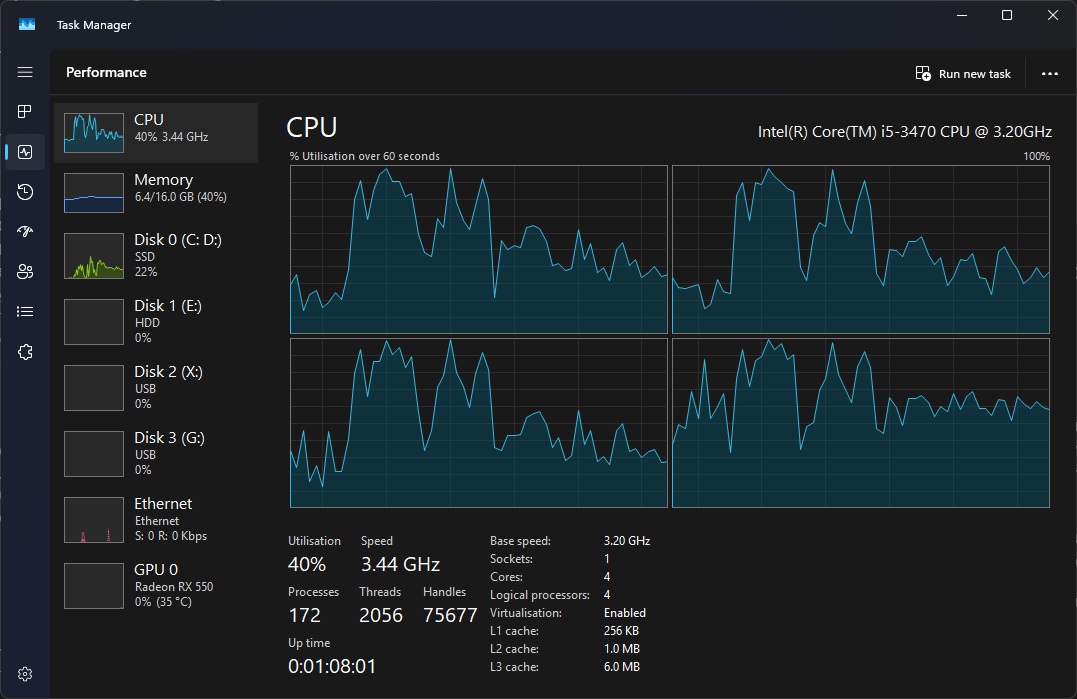1077x699 pixels.
Task: Go to the Processes page icon
Action: [25, 111]
